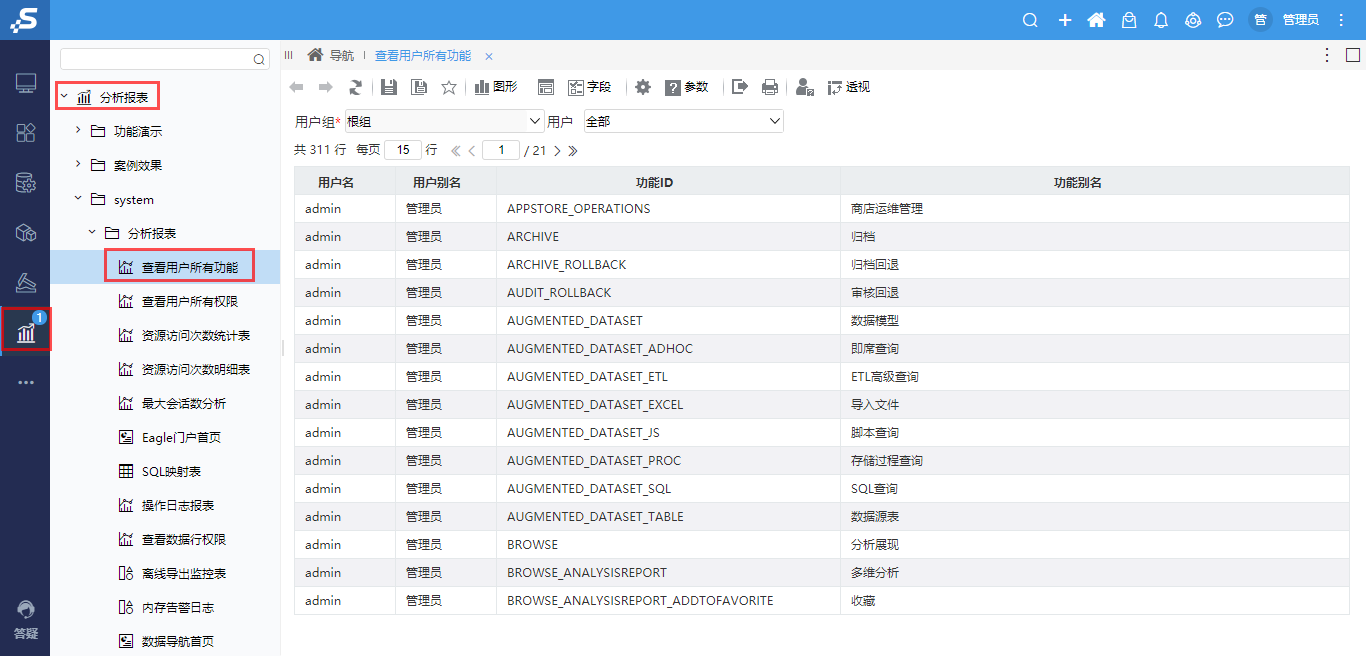Screen dimensions: 1366x656
Task: Open the app store shopping bag icon
Action: 1129,20
